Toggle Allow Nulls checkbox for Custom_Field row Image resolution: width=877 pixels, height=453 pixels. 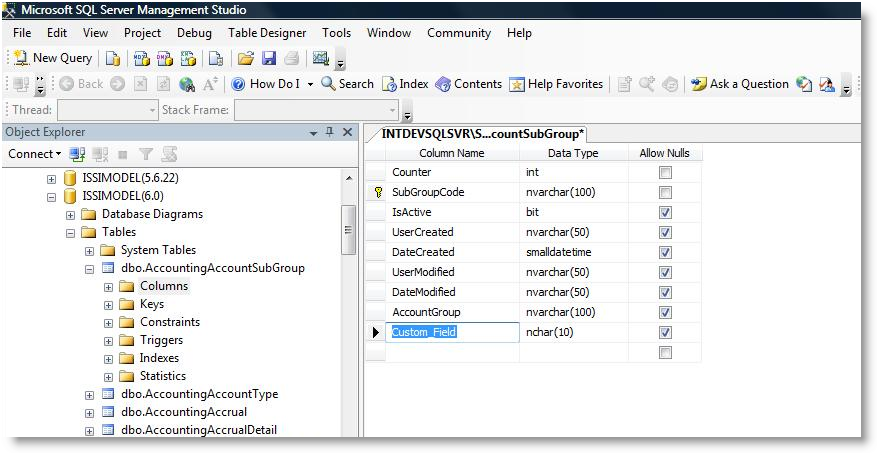(x=665, y=332)
